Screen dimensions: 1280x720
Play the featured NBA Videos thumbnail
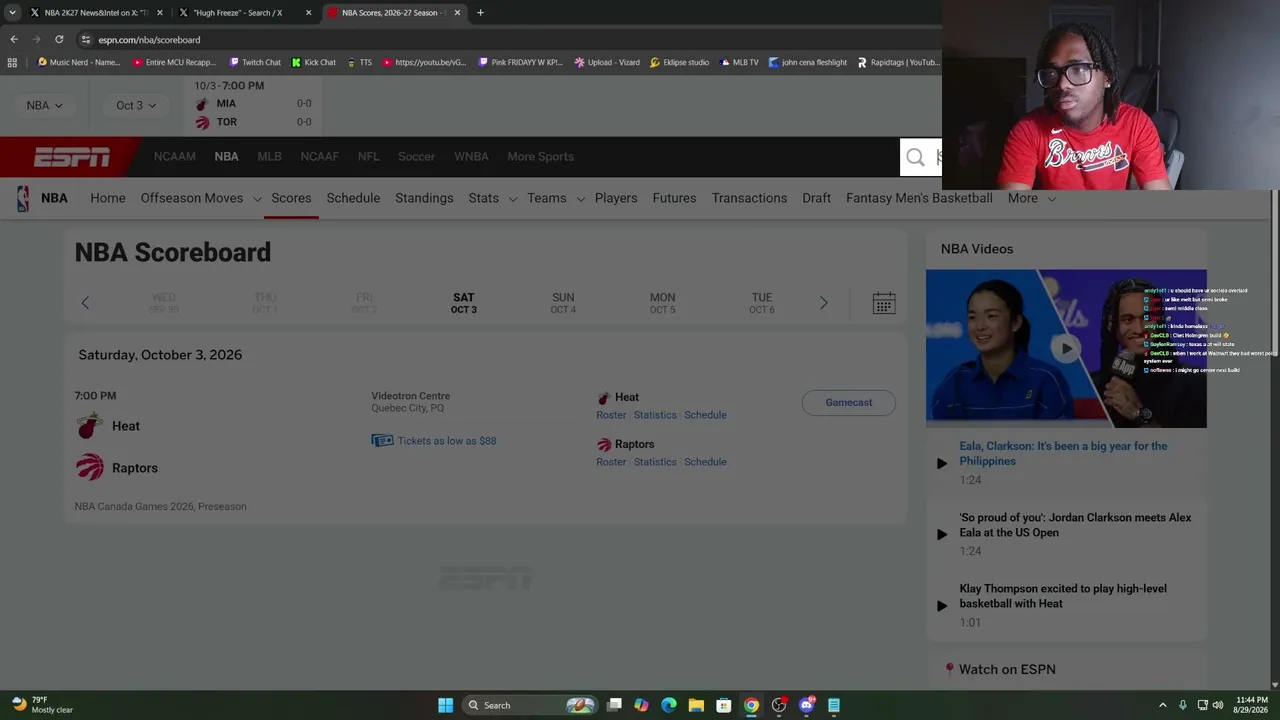coord(1066,349)
